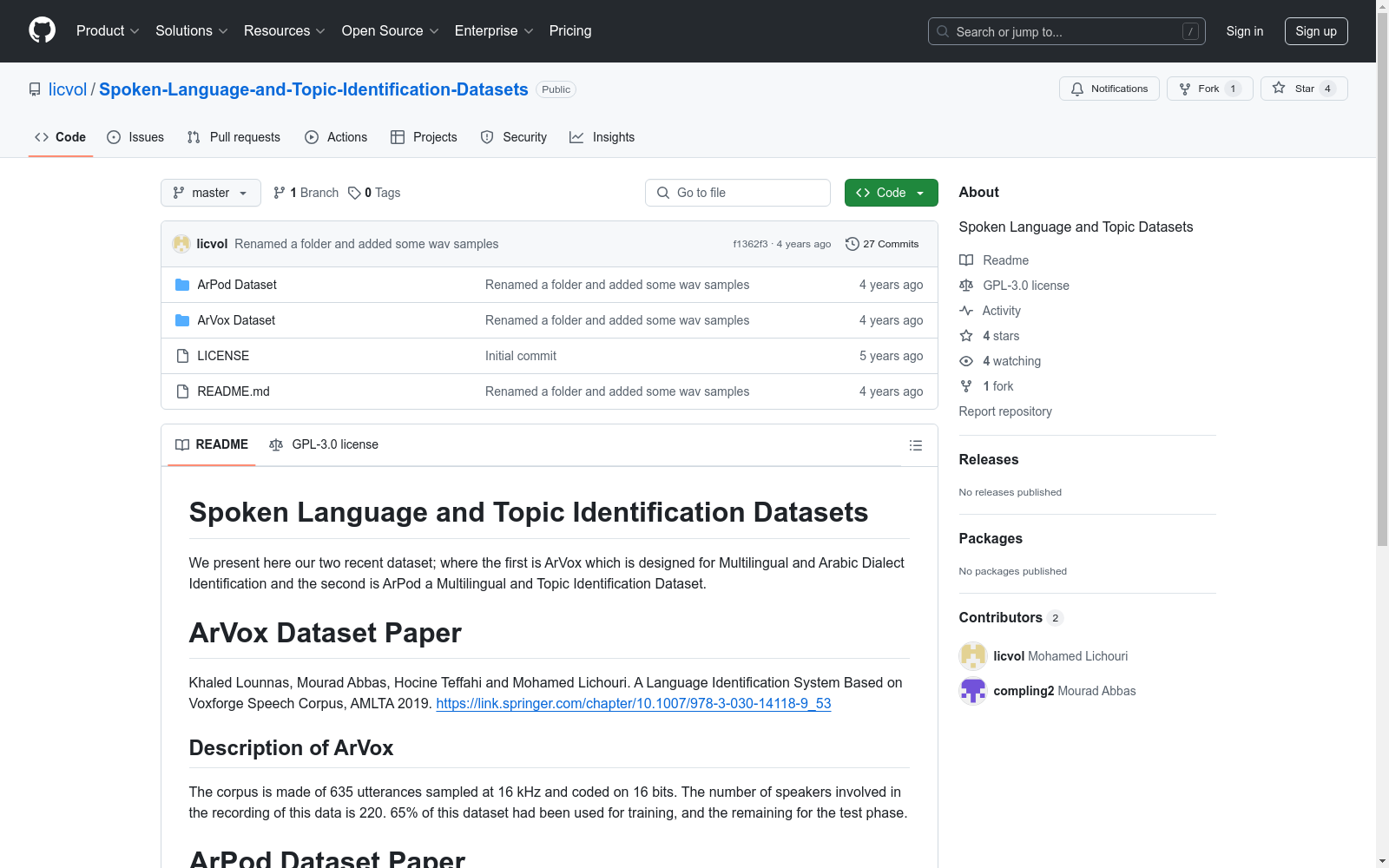View the 27 Commits history
Image resolution: width=1389 pixels, height=868 pixels.
point(882,244)
